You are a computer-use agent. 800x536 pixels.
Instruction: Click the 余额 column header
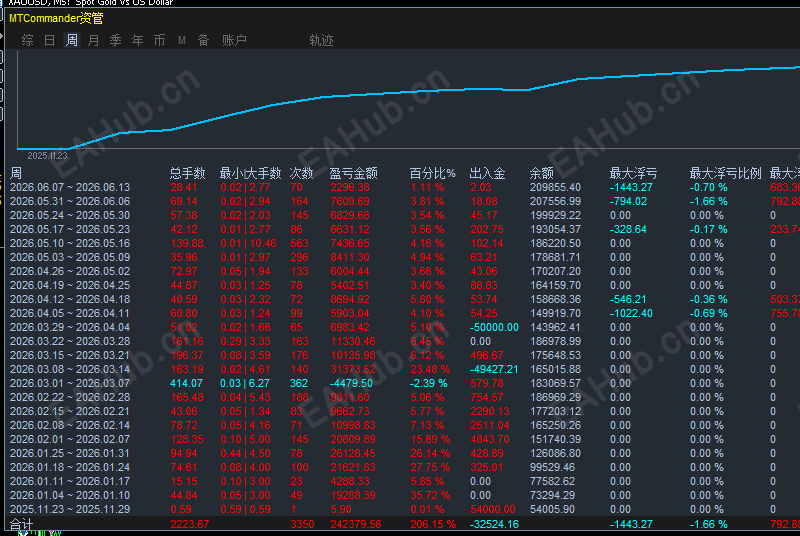click(541, 173)
